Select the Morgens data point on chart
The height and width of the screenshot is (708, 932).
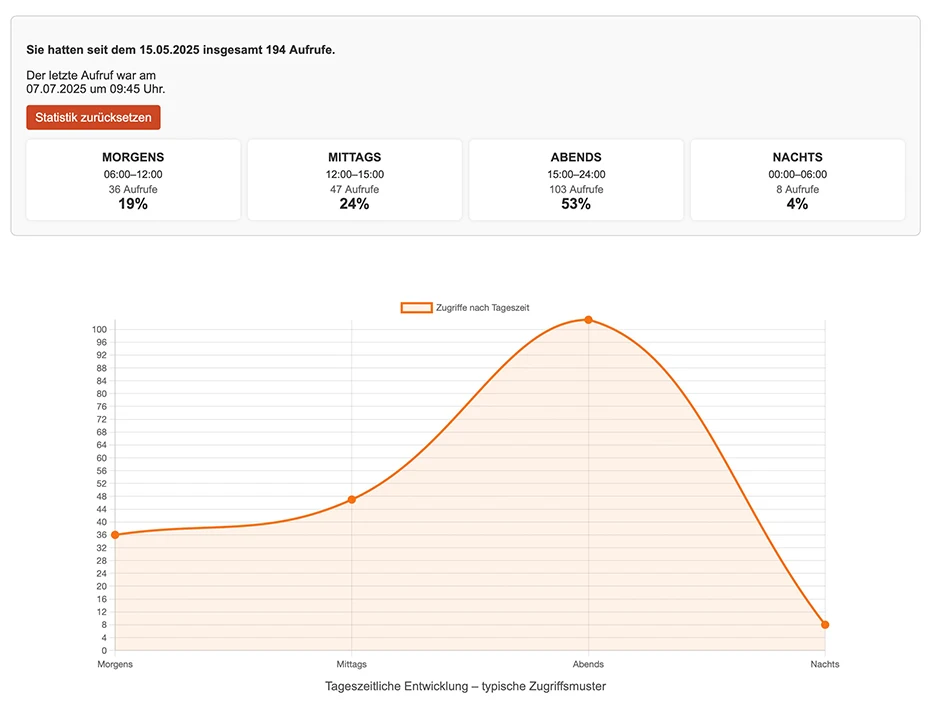[115, 535]
